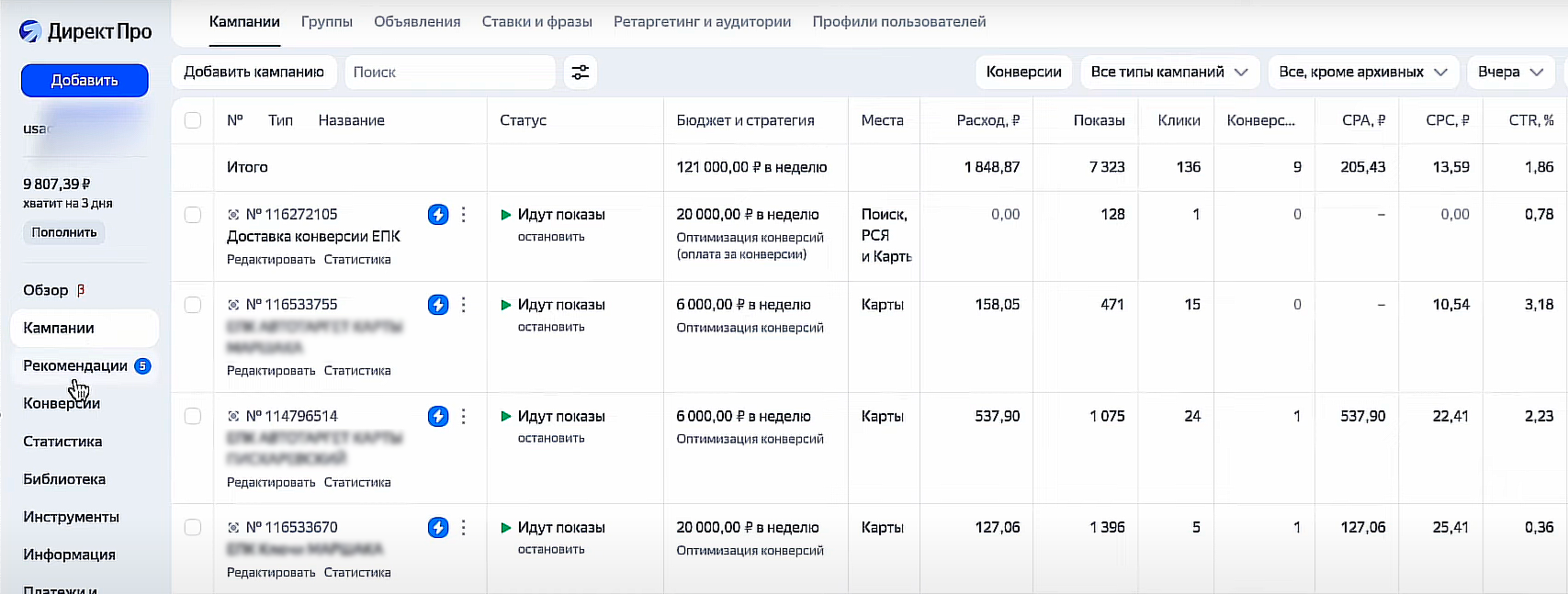Click lightning icon for campaign 116533755
This screenshot has height=594, width=1568.
point(438,305)
